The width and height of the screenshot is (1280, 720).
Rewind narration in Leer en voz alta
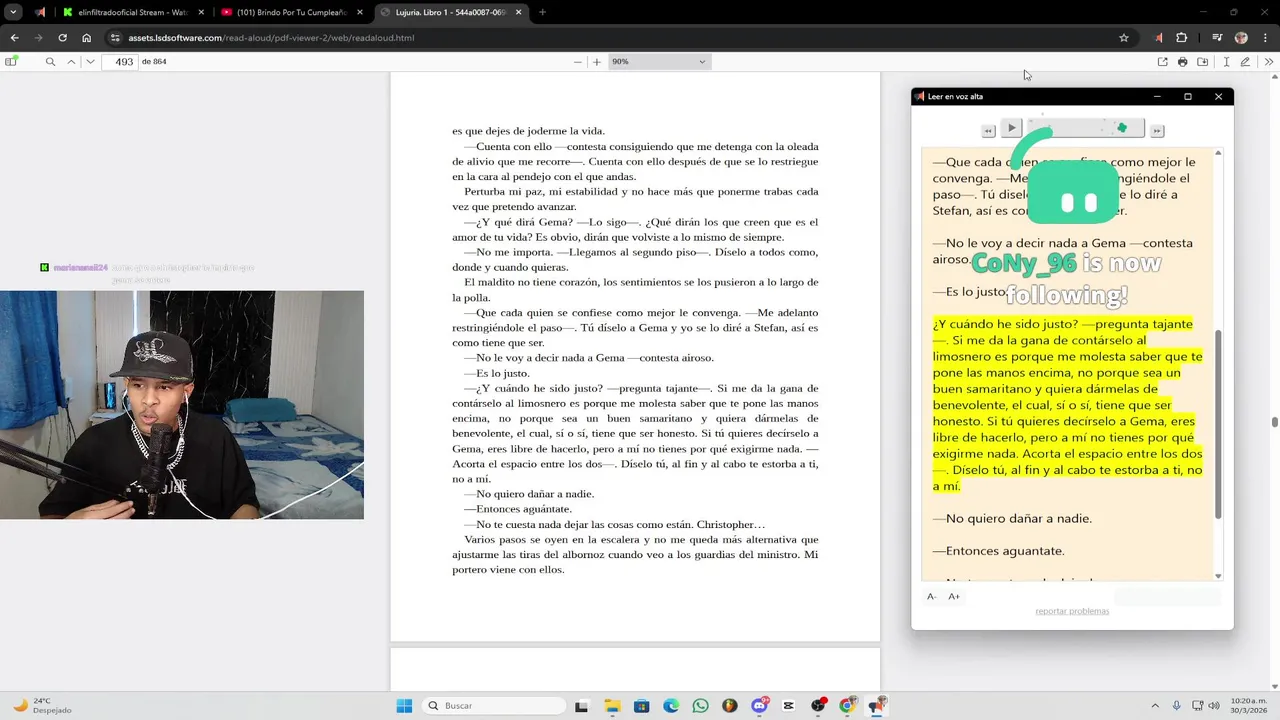[988, 131]
